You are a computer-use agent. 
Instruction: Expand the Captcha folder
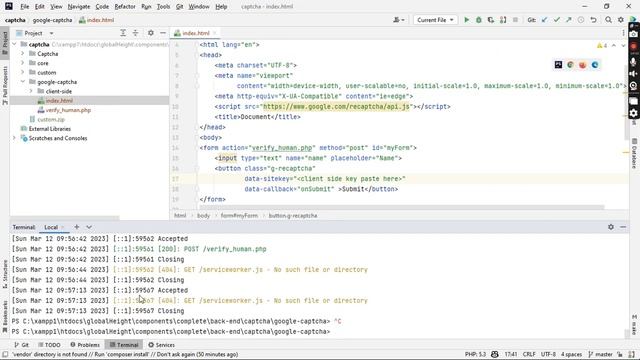pos(23,53)
